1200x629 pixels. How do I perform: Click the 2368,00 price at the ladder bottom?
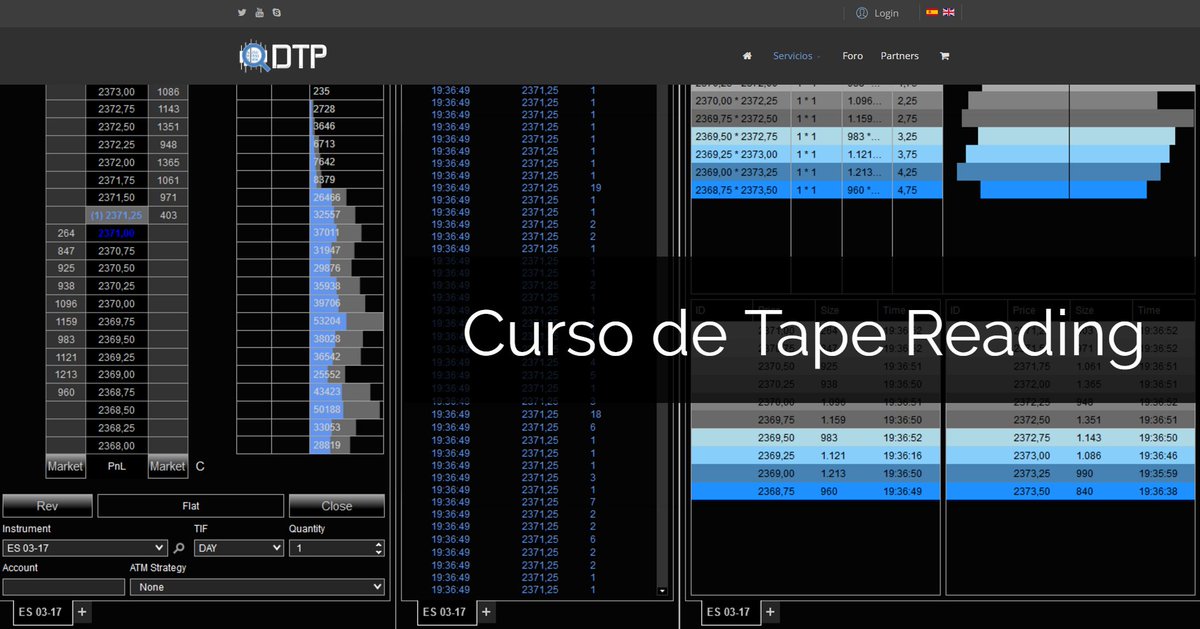pyautogui.click(x=117, y=445)
